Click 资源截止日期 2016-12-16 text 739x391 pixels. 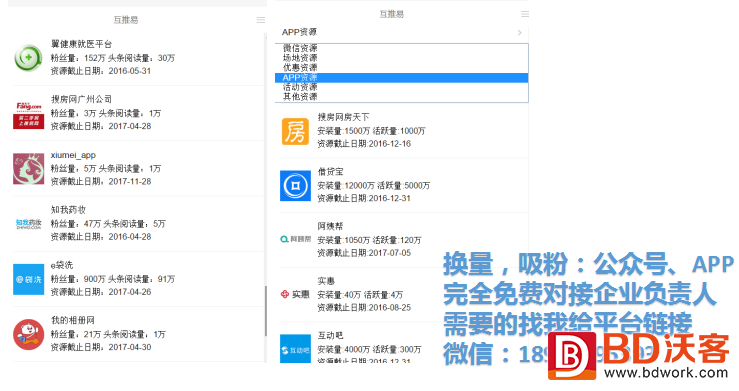pos(364,144)
